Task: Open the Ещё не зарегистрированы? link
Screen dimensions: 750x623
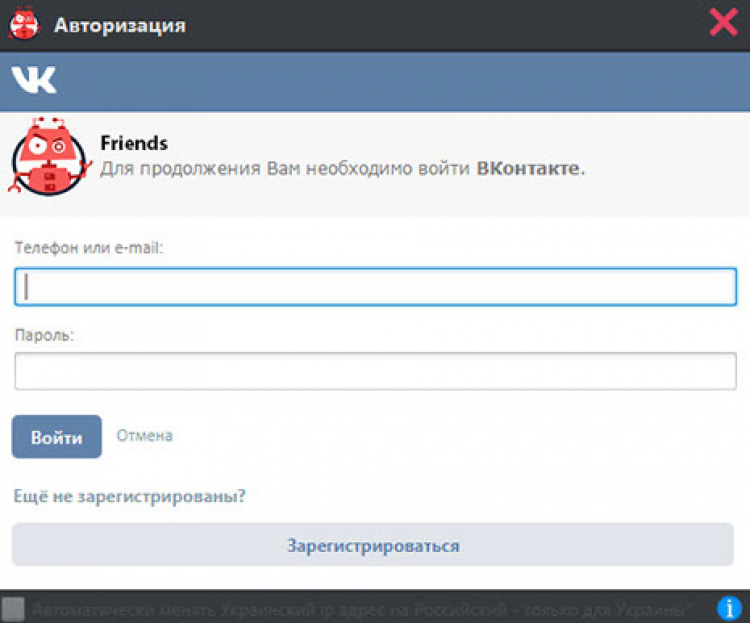Action: tap(129, 496)
